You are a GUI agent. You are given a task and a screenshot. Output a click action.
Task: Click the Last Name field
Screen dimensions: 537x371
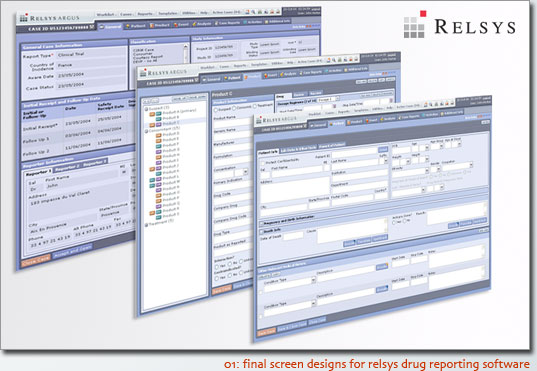pyautogui.click(x=354, y=163)
